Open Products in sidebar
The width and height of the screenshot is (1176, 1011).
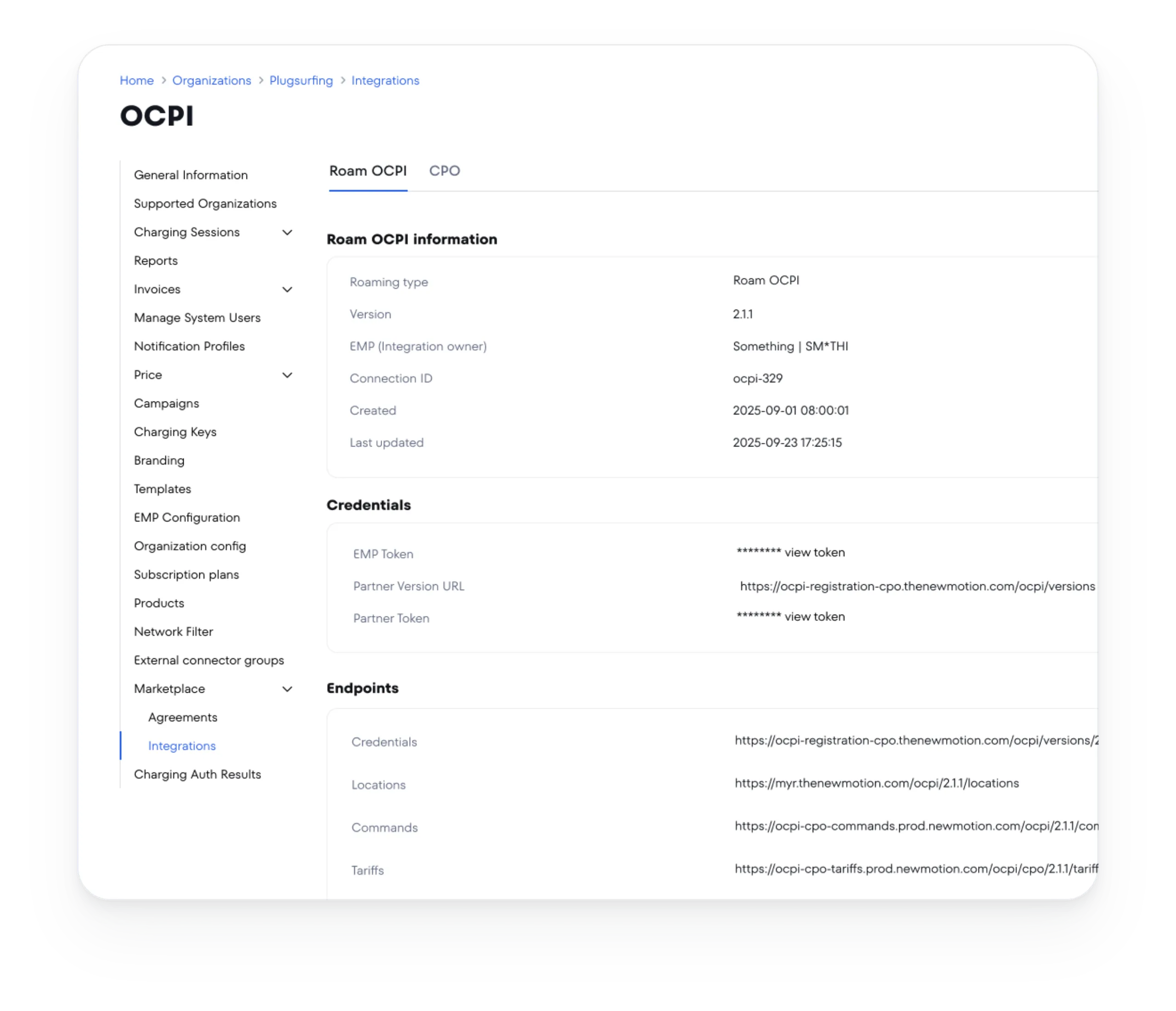[x=159, y=603]
